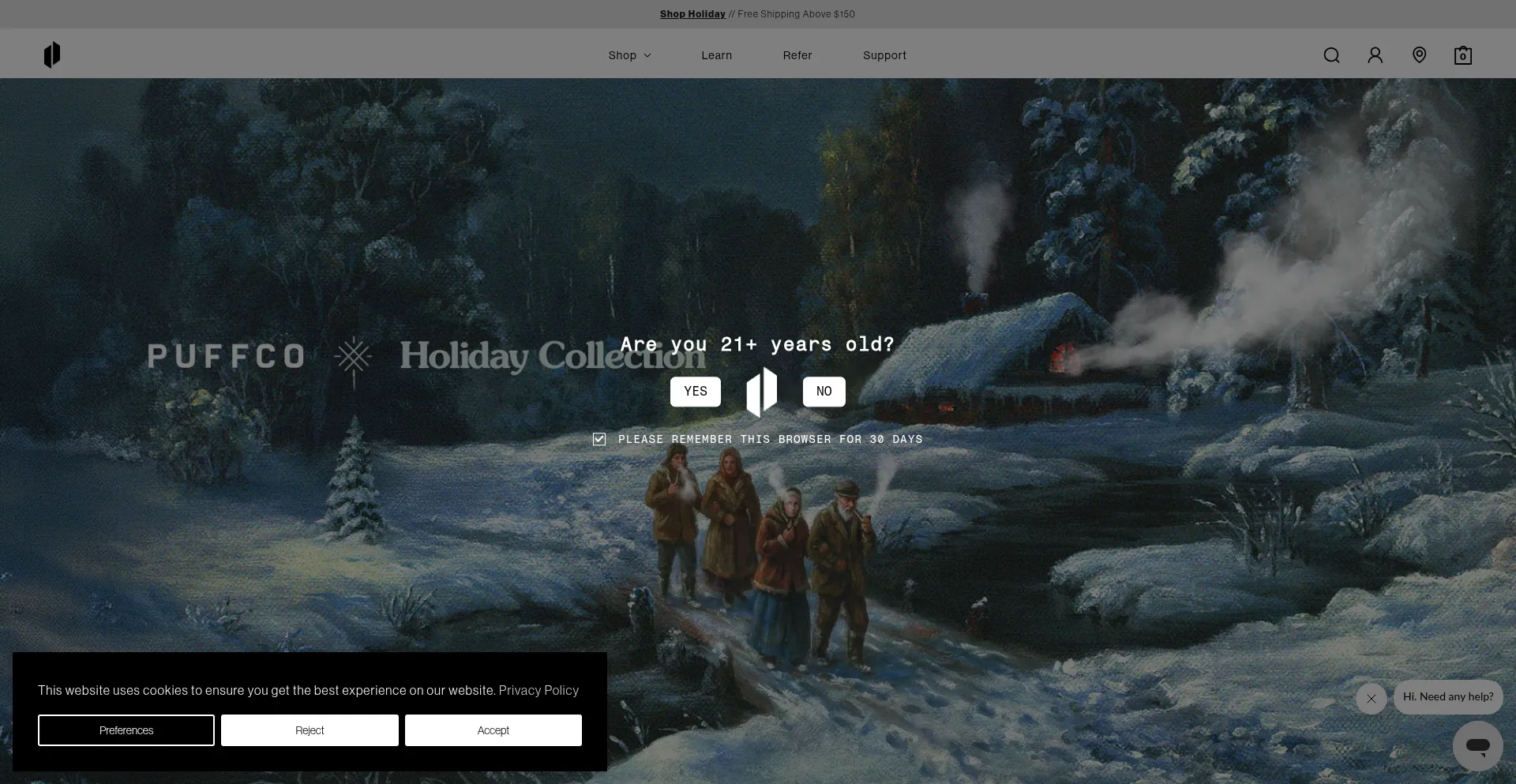Open the search icon
This screenshot has height=784, width=1516.
coord(1331,55)
